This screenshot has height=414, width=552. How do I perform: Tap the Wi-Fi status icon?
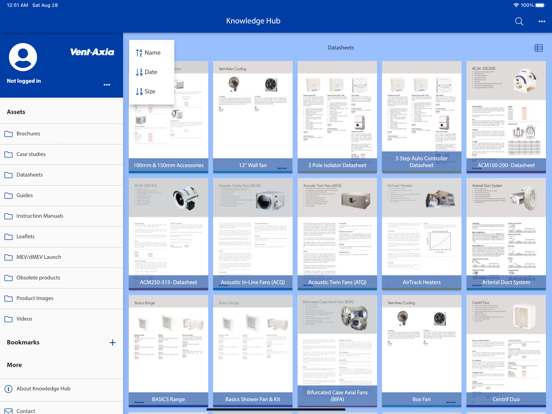point(516,5)
